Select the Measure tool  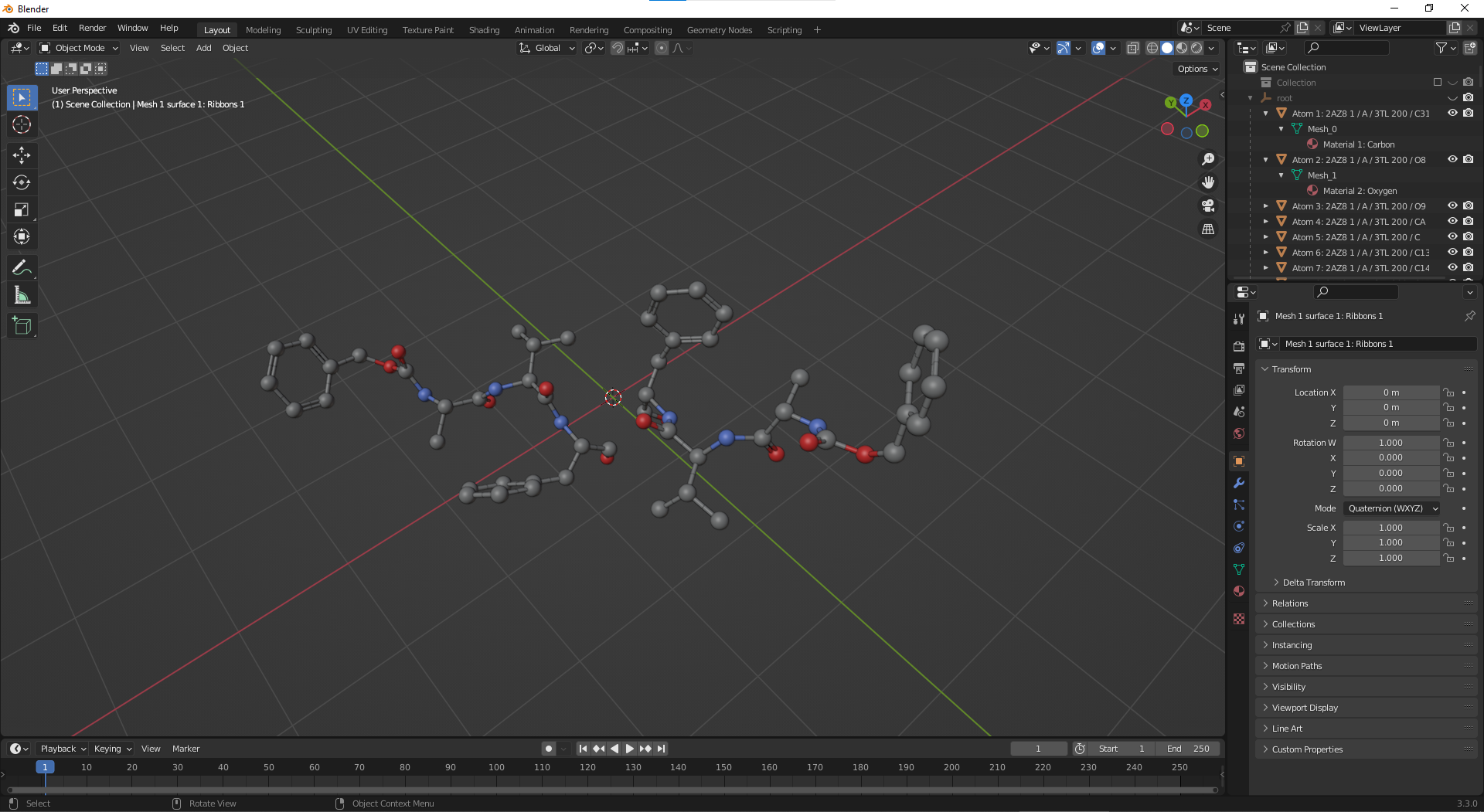tap(22, 295)
